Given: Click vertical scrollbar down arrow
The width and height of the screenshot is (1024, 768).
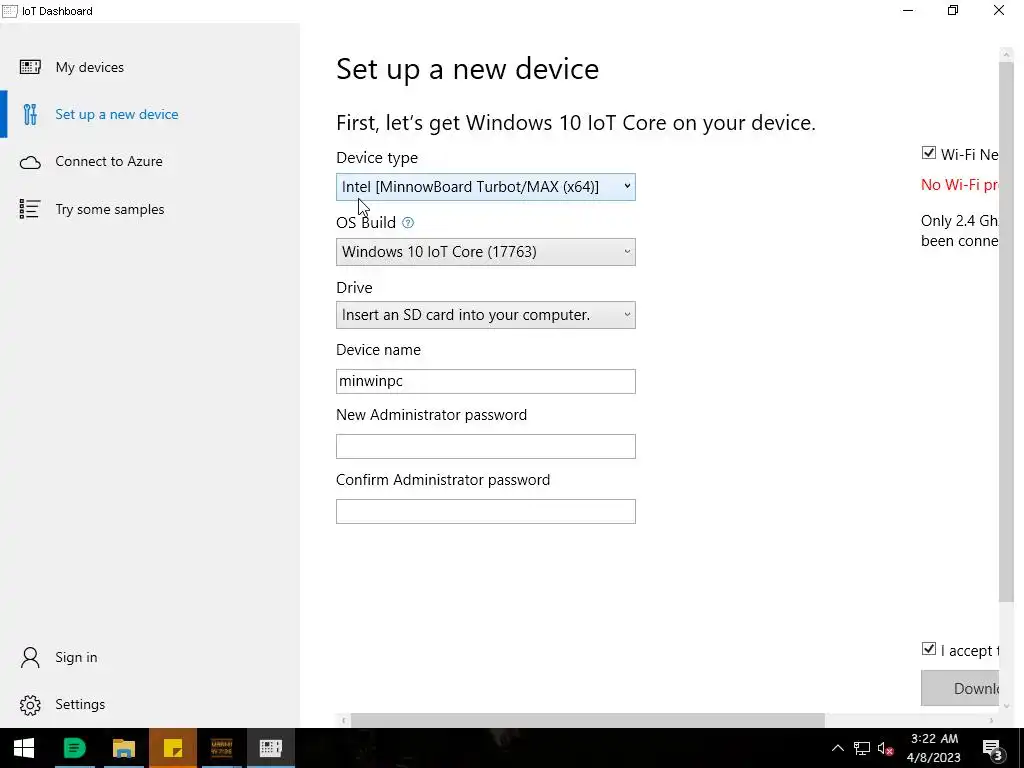Looking at the screenshot, I should click(x=1006, y=706).
